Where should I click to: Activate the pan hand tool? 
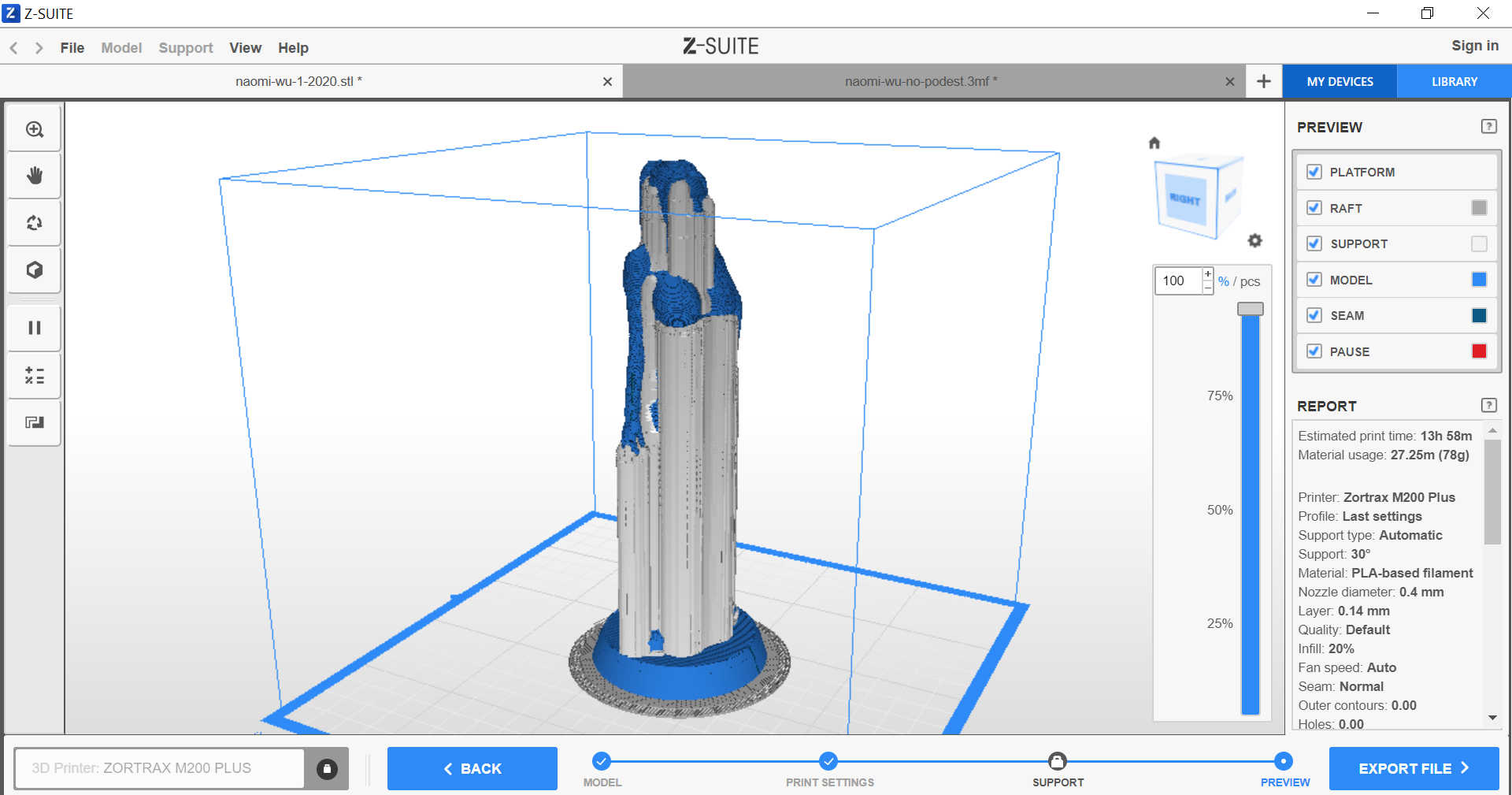click(35, 176)
